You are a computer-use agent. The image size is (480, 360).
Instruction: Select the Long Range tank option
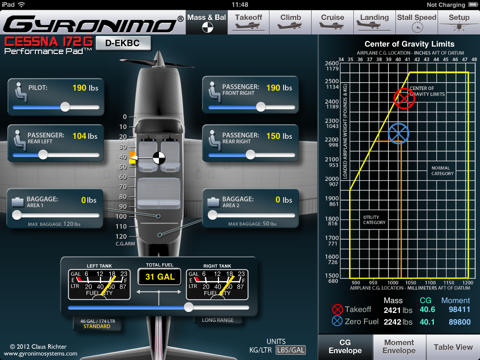point(217,320)
